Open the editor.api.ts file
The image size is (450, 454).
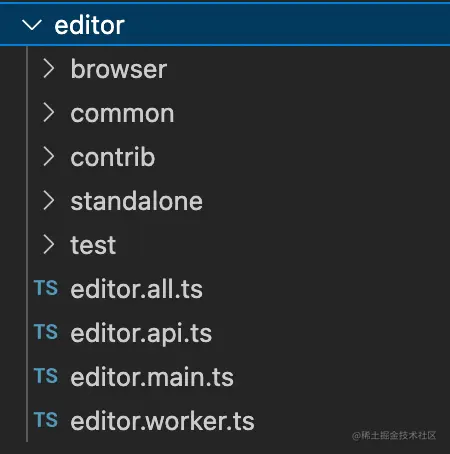(141, 333)
